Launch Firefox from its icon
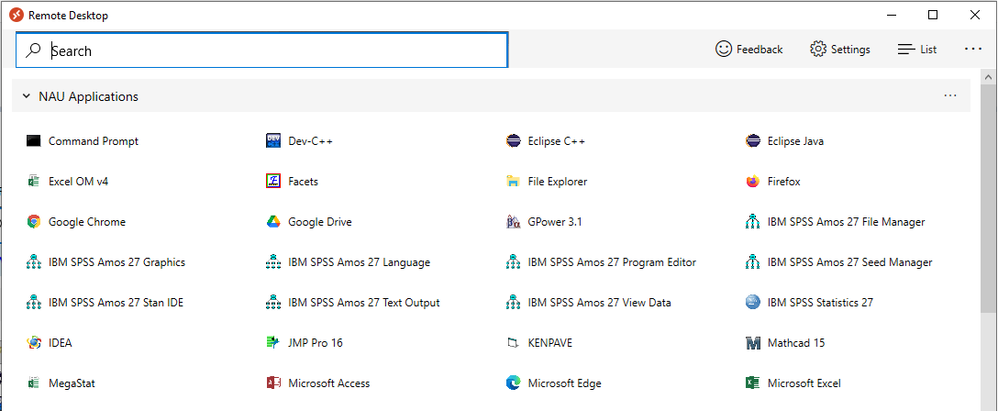Image resolution: width=998 pixels, height=411 pixels. (753, 181)
